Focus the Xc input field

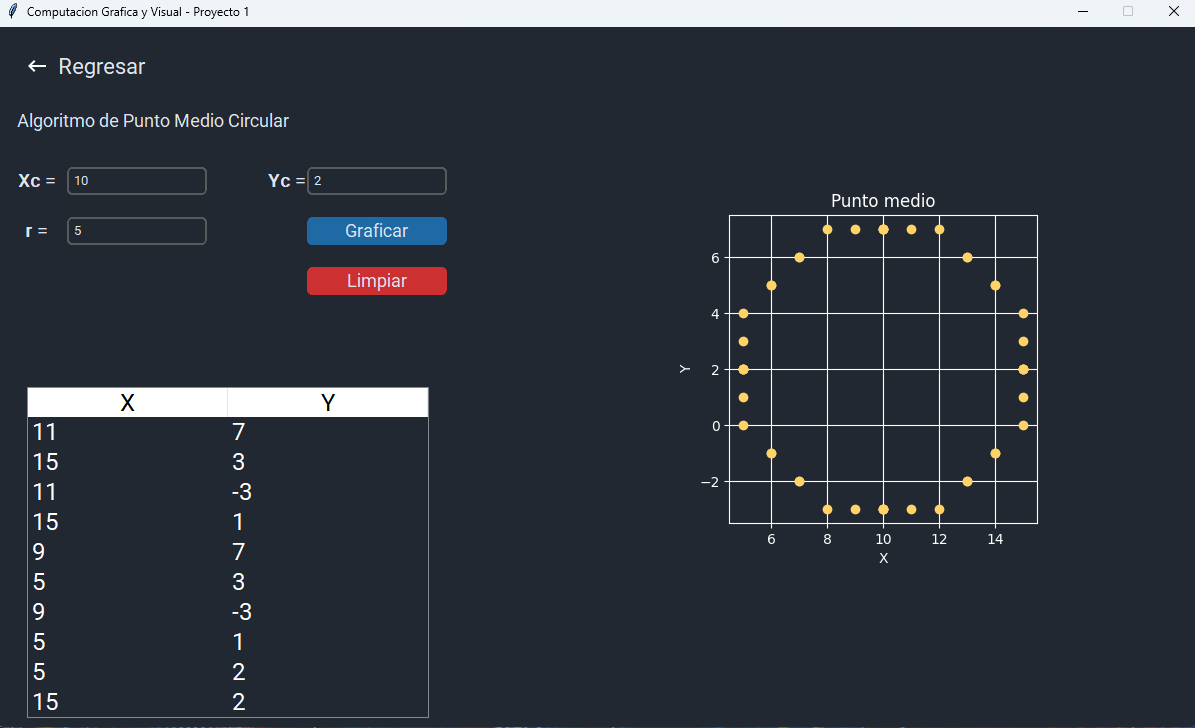136,181
